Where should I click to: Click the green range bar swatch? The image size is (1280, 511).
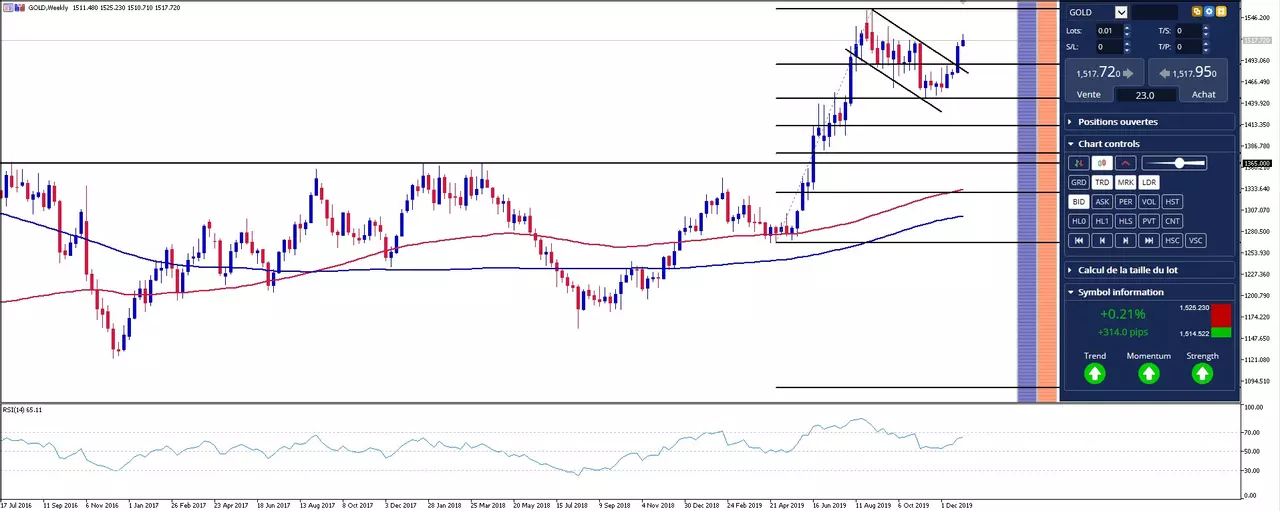tap(1221, 333)
